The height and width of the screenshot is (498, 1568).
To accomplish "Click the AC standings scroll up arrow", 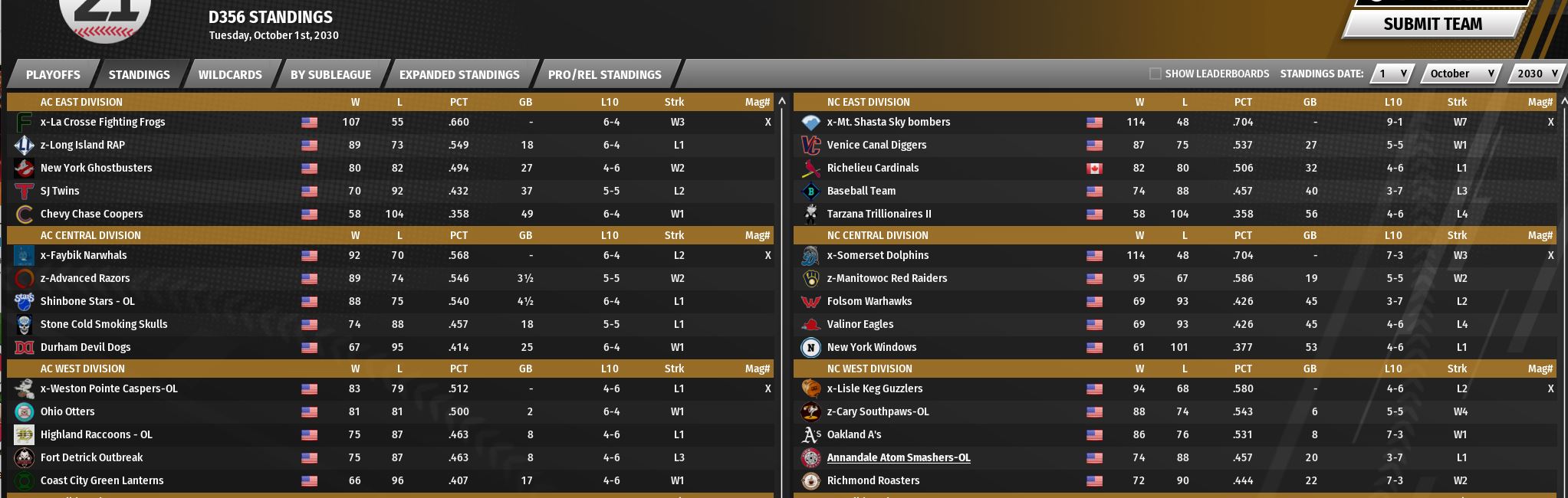I will coord(782,101).
